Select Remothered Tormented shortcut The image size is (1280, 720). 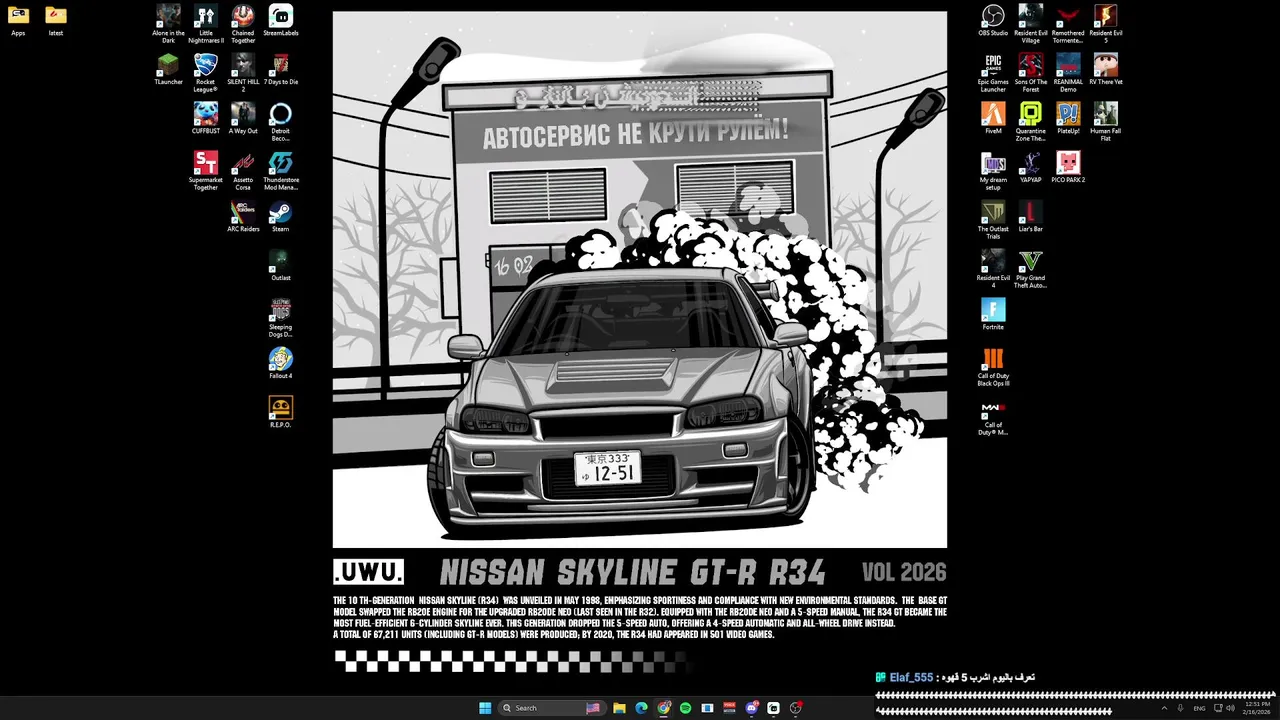[1068, 23]
